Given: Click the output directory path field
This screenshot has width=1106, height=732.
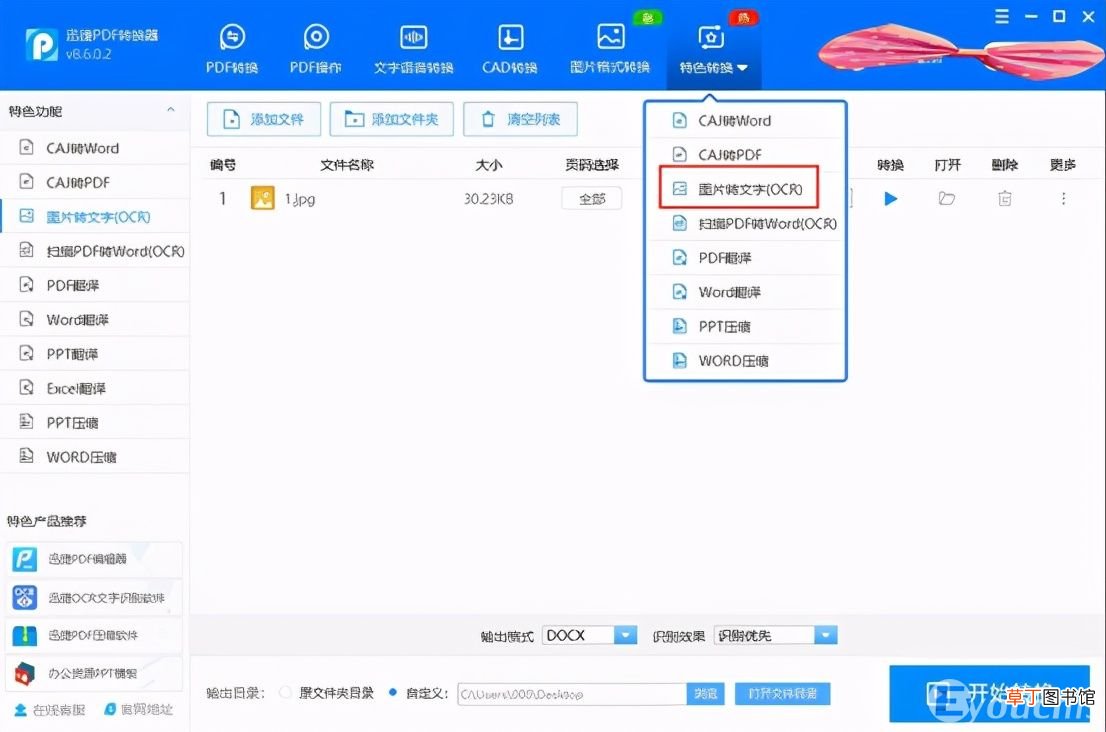Looking at the screenshot, I should [x=571, y=694].
